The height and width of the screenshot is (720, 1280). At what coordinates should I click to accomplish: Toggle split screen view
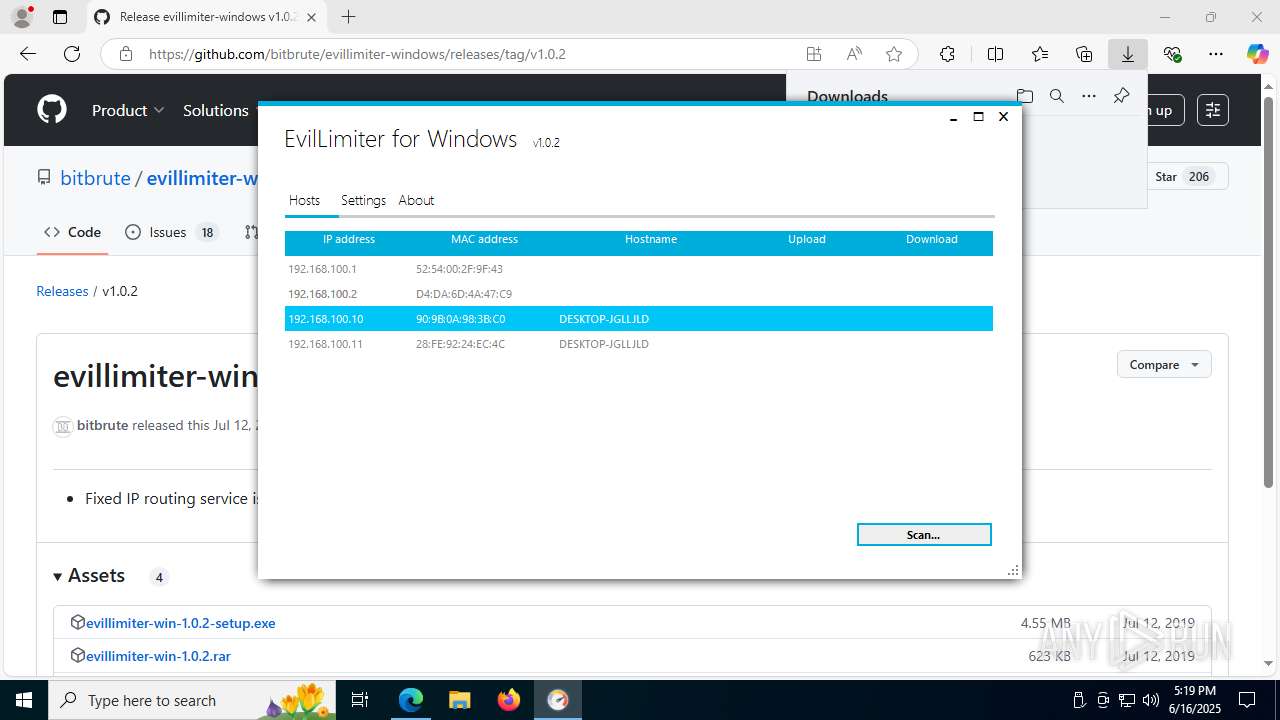[x=995, y=54]
